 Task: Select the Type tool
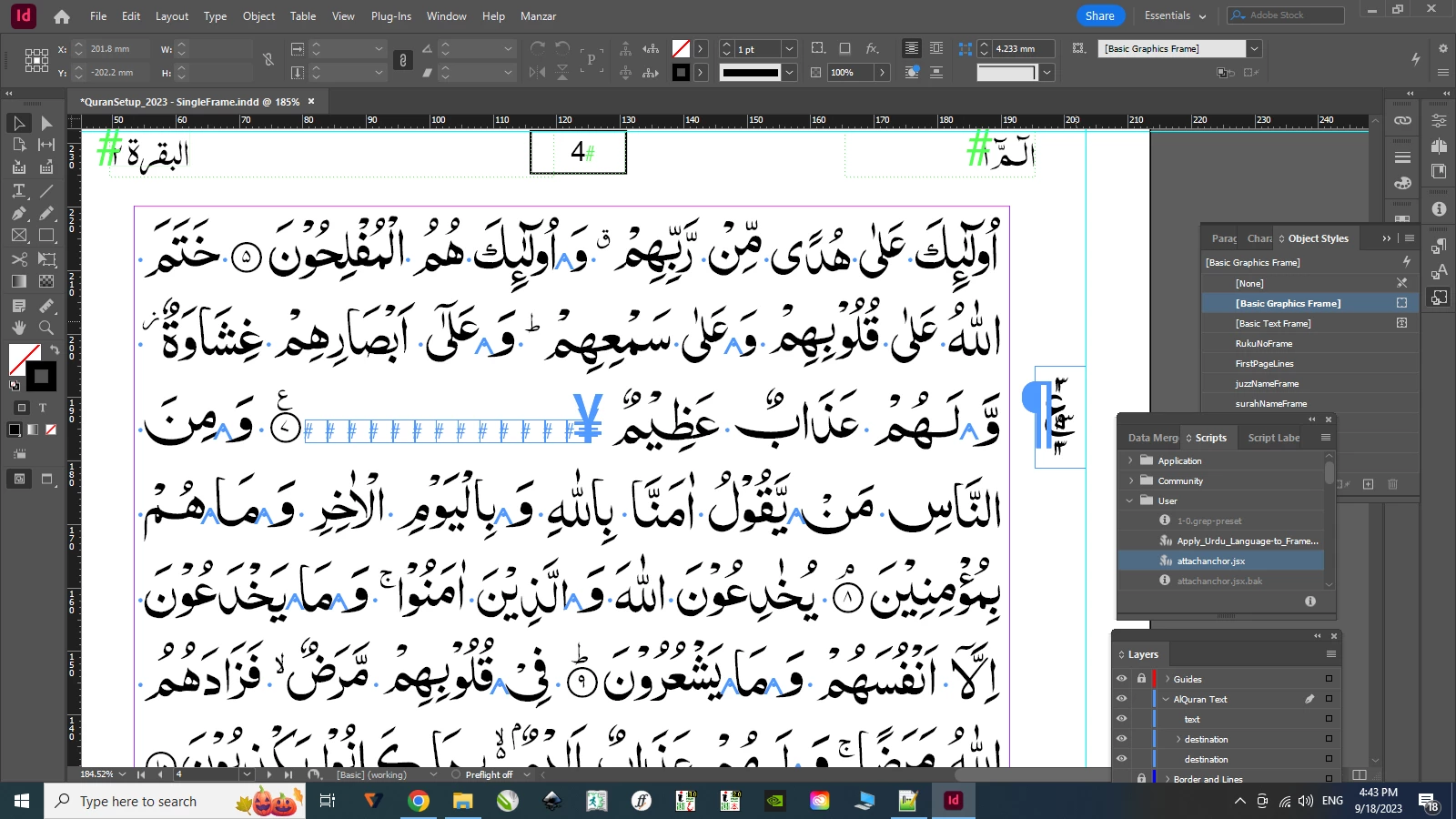(19, 190)
